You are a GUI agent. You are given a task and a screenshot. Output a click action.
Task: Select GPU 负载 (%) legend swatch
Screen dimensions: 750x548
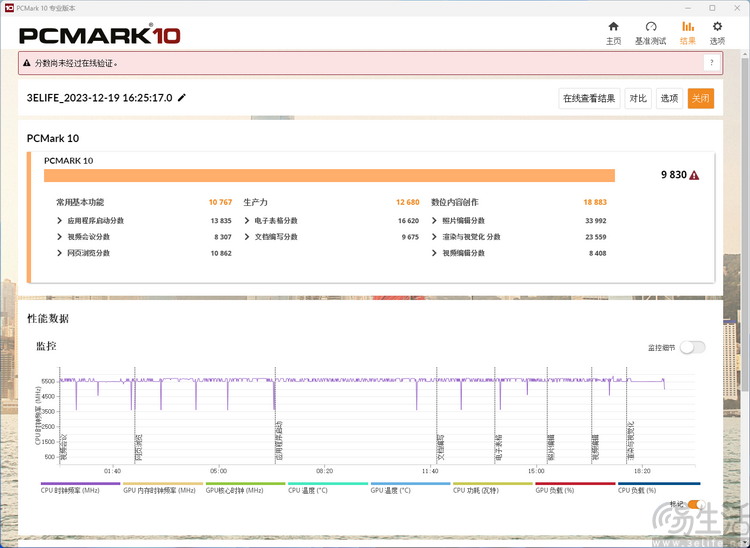click(x=575, y=483)
